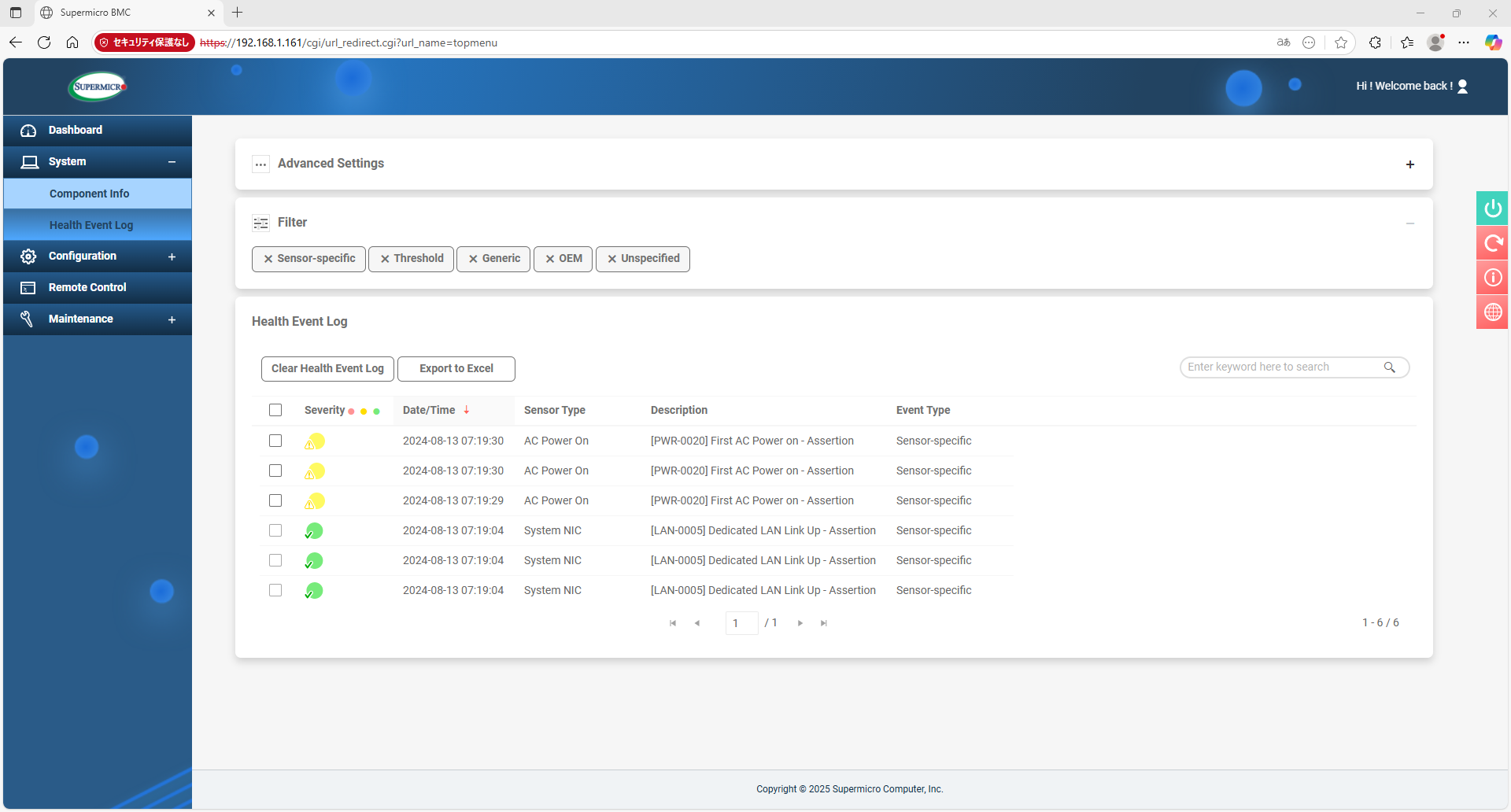Viewport: 1511px width, 812px height.
Task: Go to the last page arrow
Action: (823, 623)
